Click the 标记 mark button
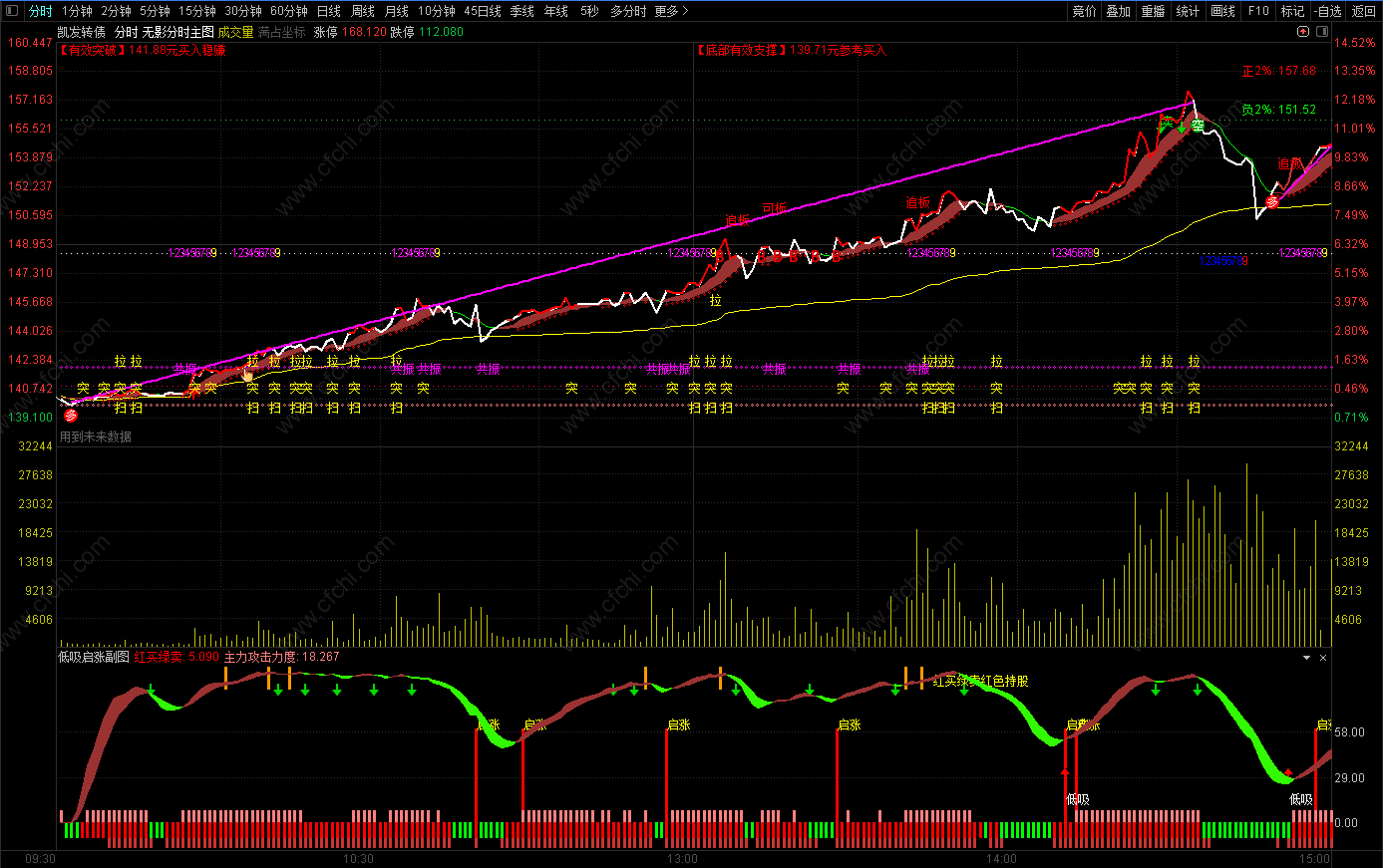Viewport: 1383px width, 868px height. coord(1292,11)
